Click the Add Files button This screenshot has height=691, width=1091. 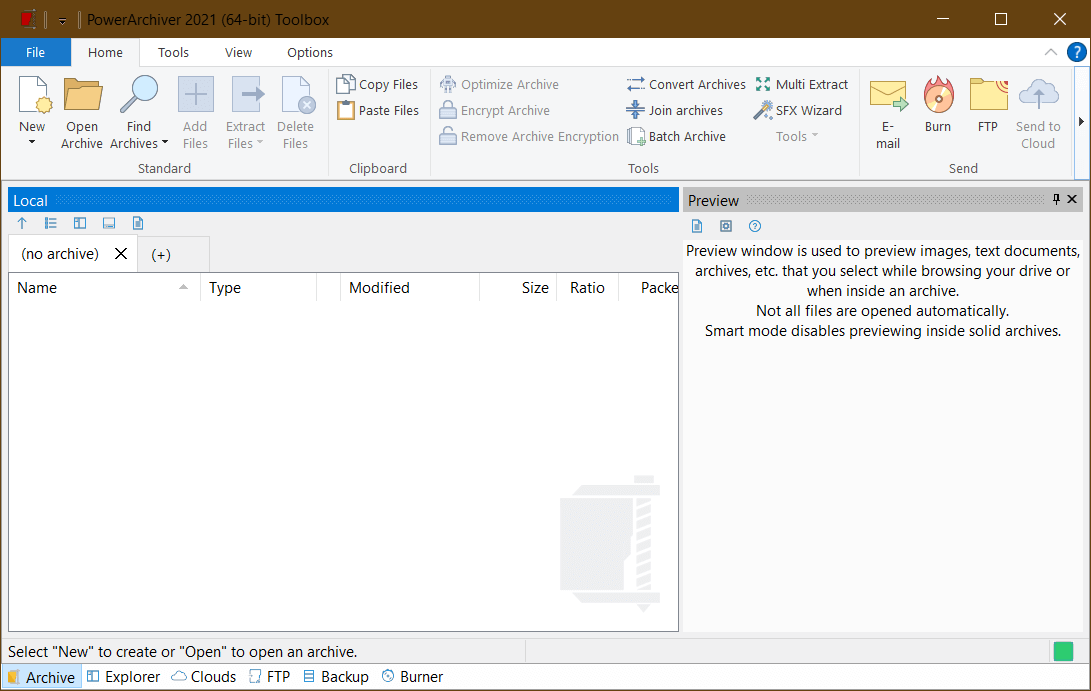[196, 113]
